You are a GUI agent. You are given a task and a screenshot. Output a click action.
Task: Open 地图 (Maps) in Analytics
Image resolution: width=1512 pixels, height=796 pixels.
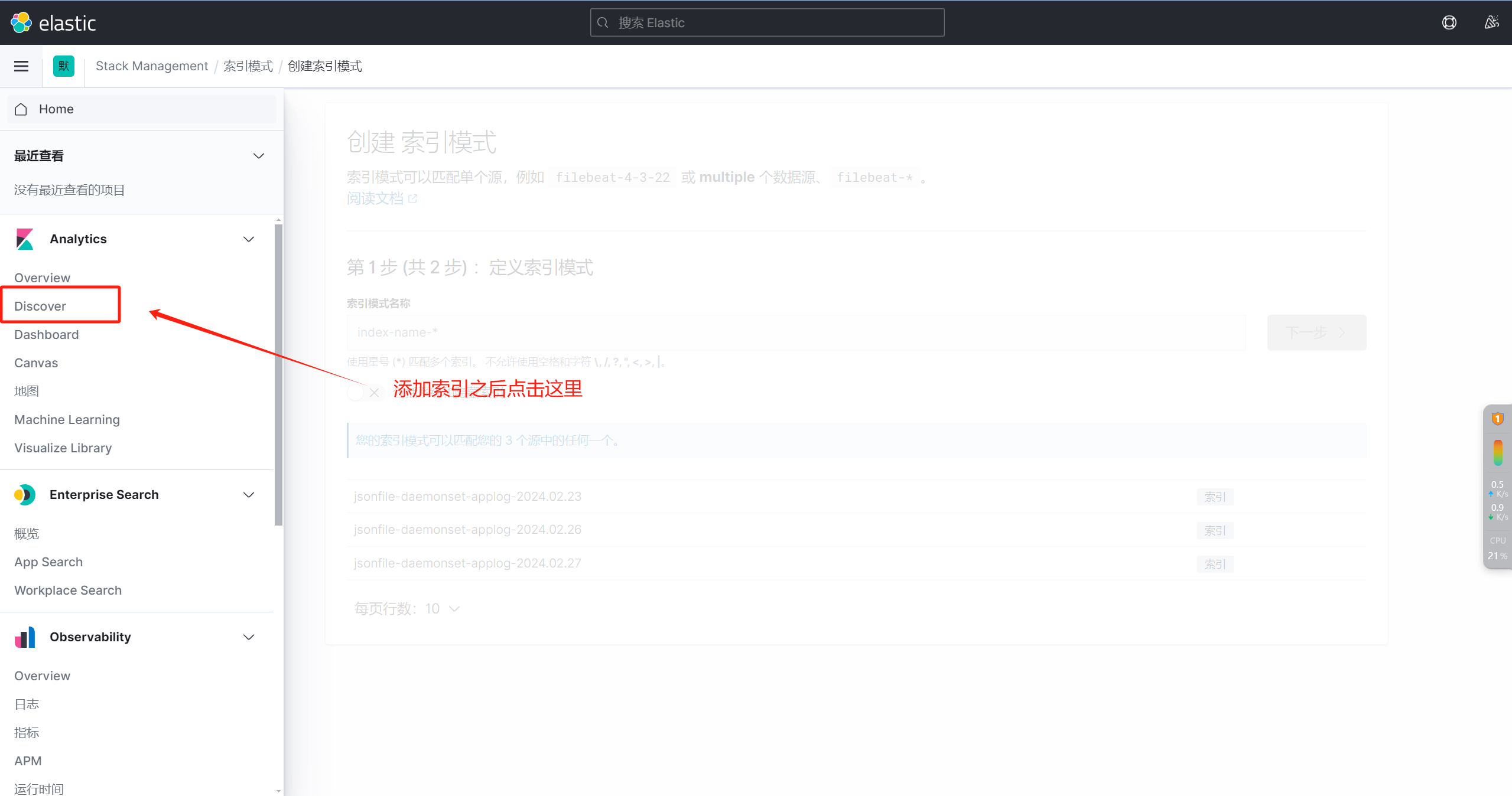27,391
